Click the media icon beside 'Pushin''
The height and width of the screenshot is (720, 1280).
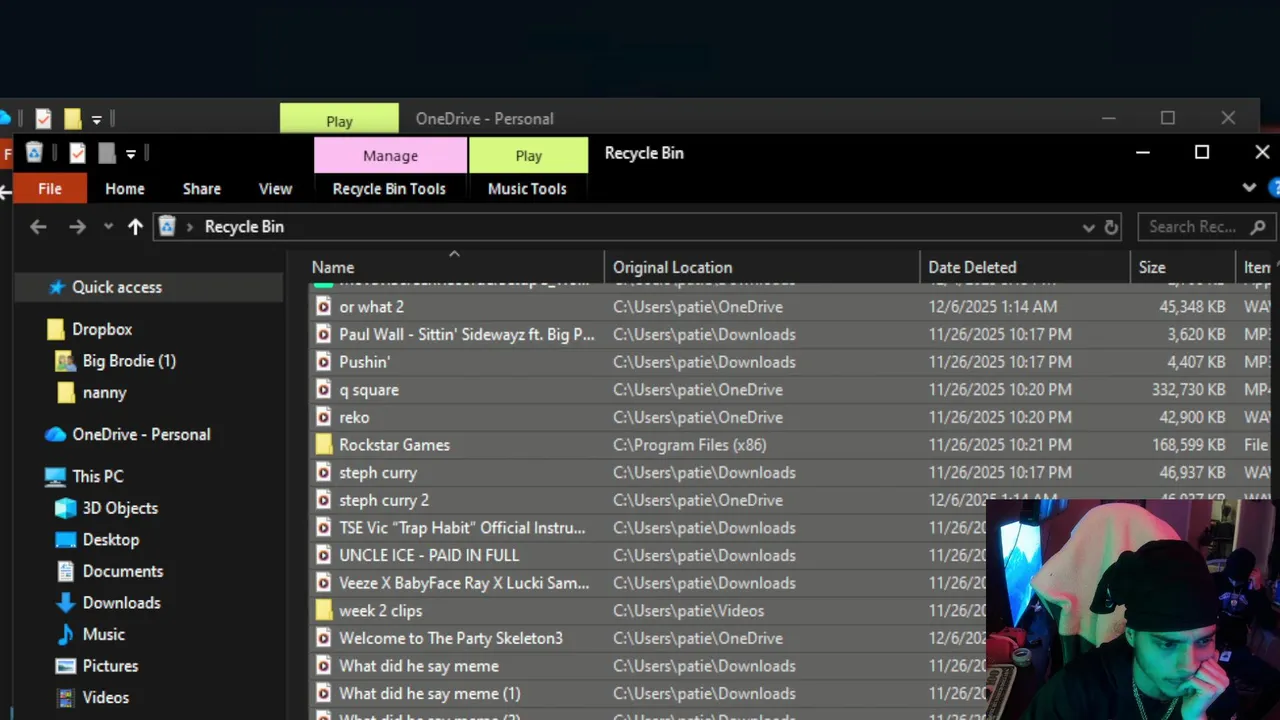click(x=323, y=362)
